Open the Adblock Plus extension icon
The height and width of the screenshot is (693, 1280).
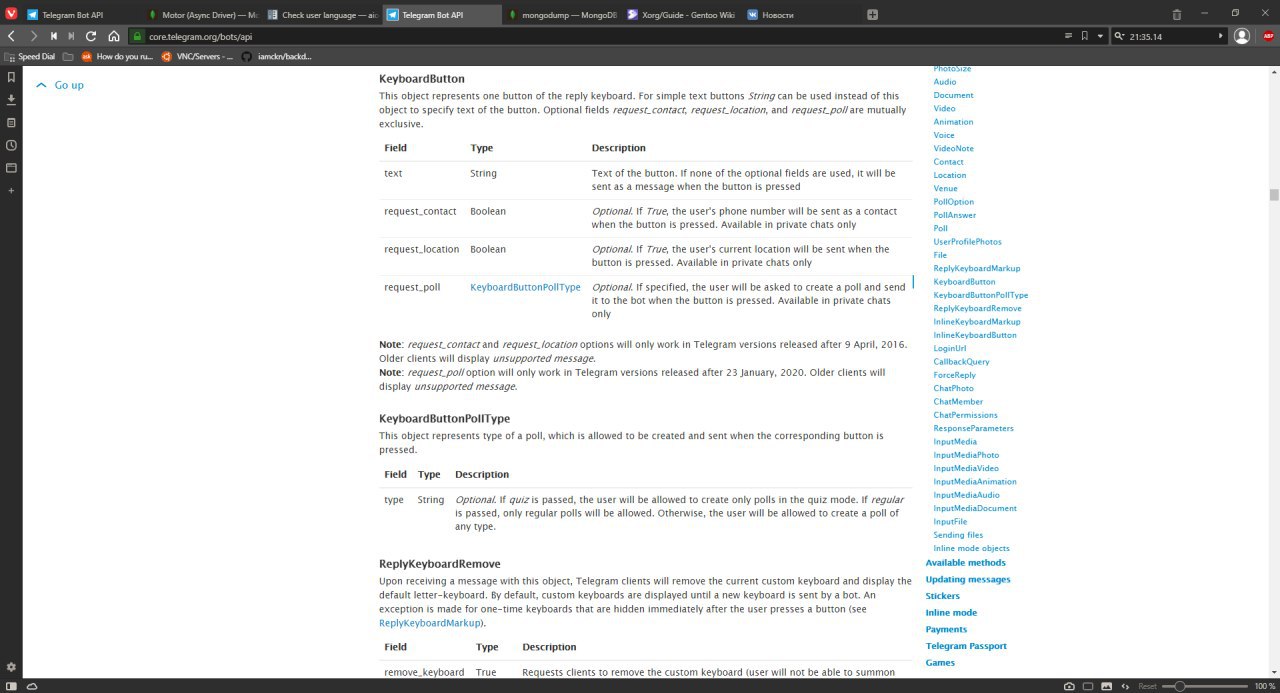pos(1268,36)
